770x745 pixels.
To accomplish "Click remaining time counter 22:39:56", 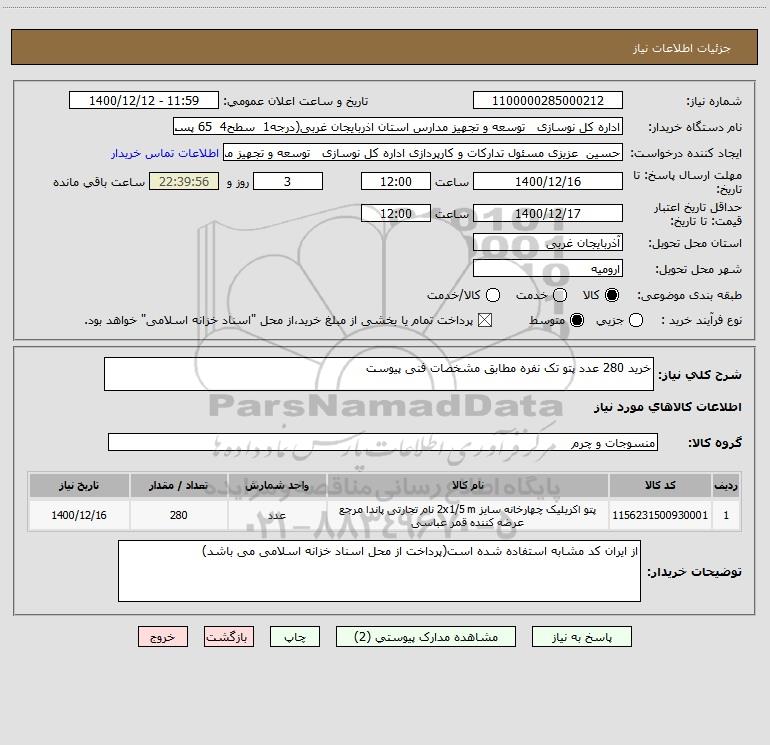I will [x=184, y=181].
